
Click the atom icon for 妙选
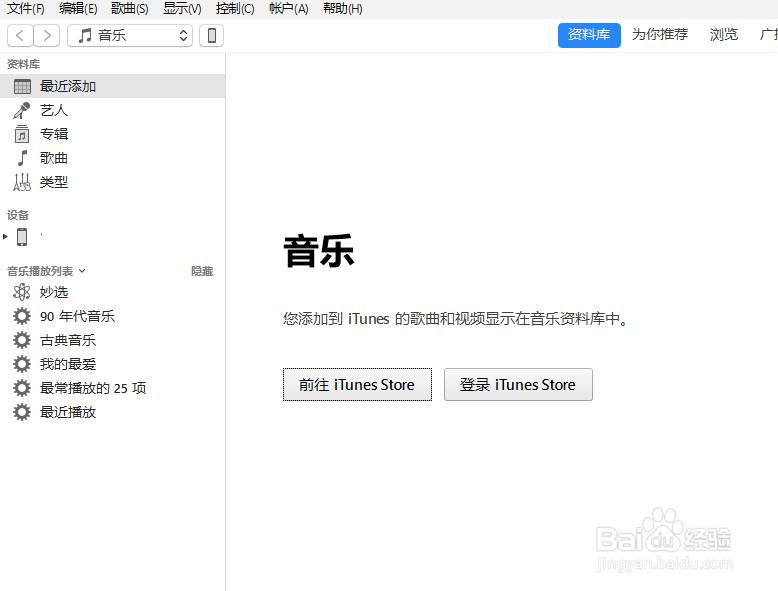(x=21, y=292)
